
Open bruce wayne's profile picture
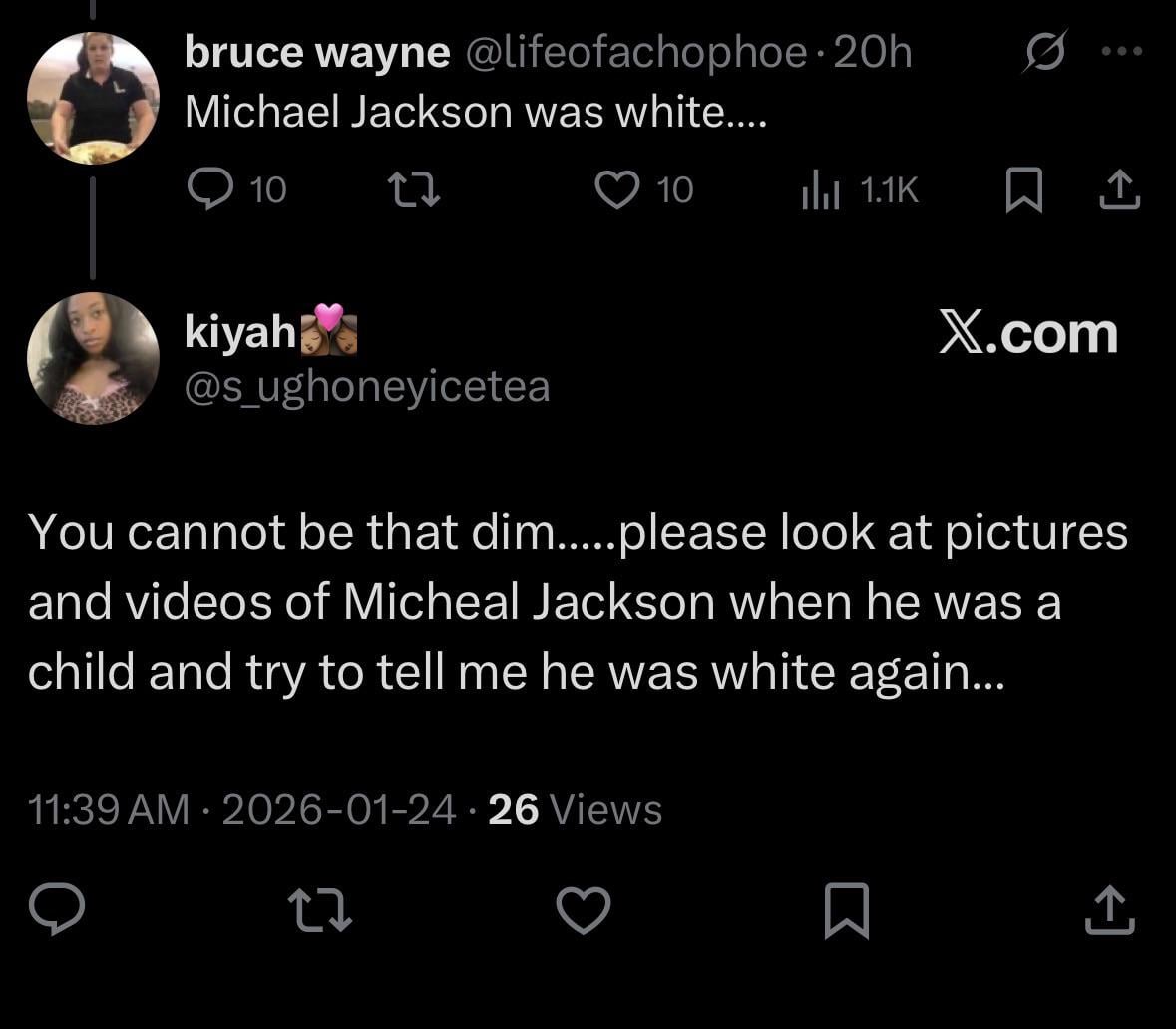93,98
